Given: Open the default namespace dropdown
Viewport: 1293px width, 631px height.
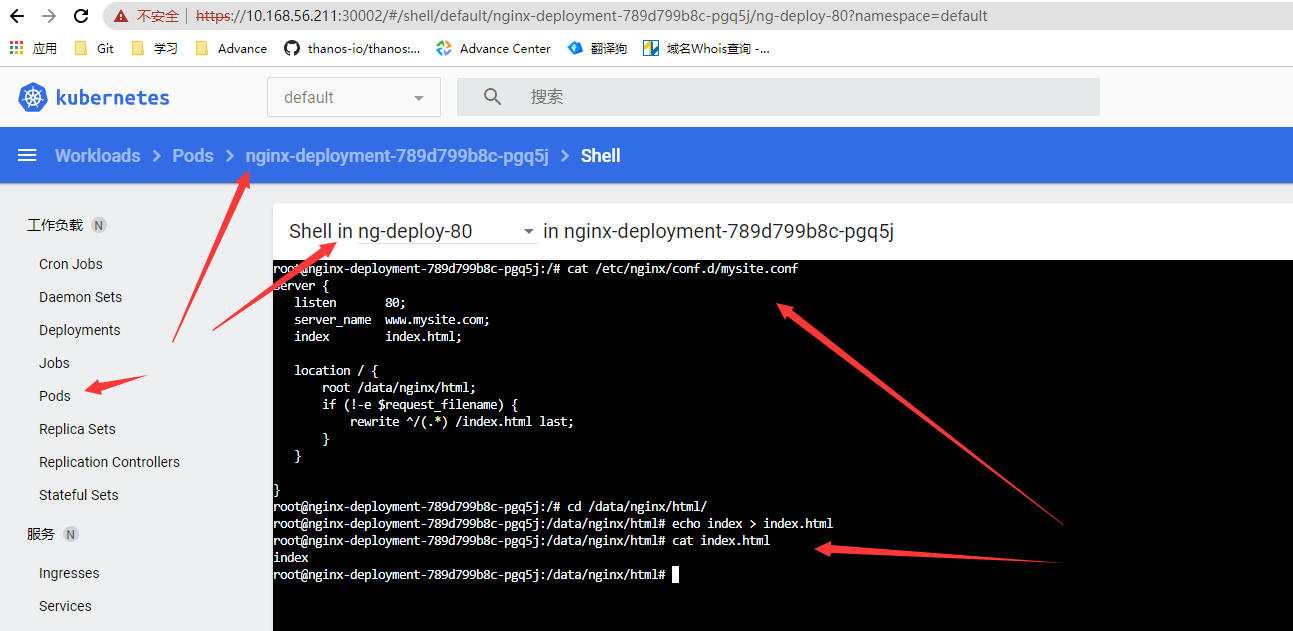Looking at the screenshot, I should pos(354,97).
